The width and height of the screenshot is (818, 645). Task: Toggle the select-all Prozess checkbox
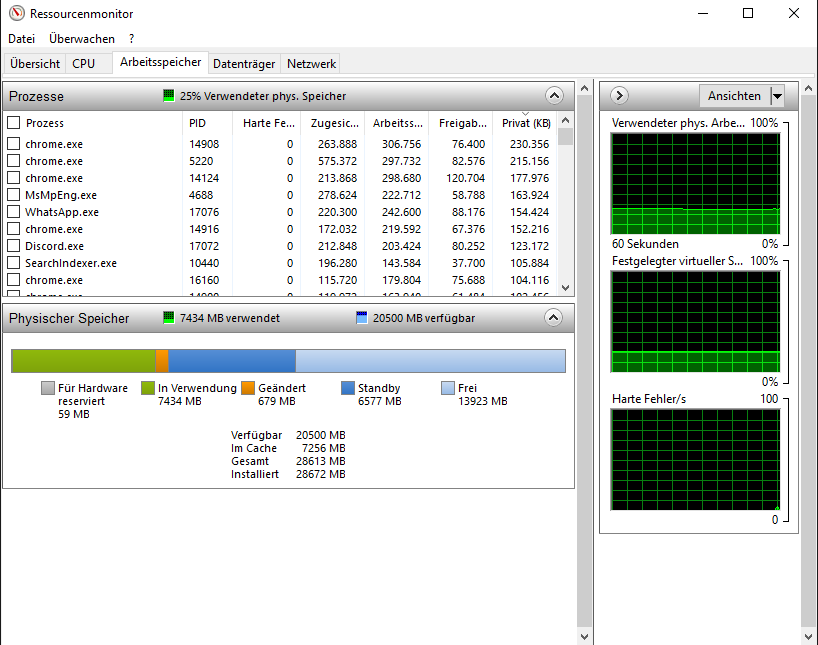point(14,123)
